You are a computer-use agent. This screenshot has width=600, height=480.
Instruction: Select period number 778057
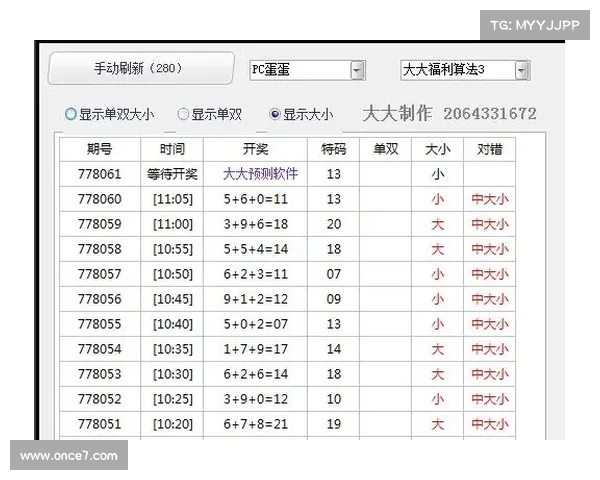pyautogui.click(x=99, y=274)
